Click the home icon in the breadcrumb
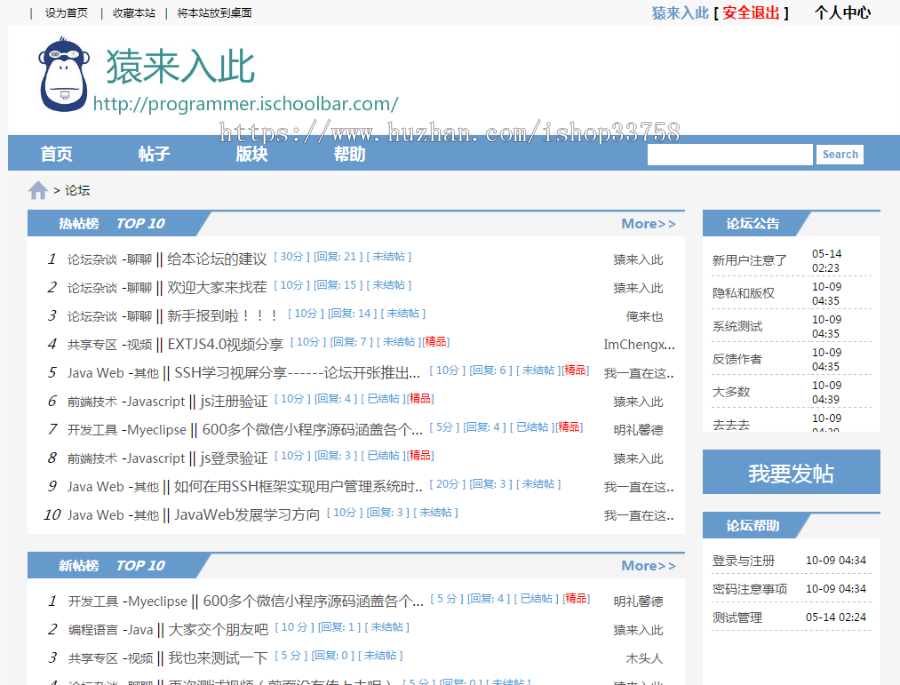Viewport: 900px width, 685px height. pos(38,188)
